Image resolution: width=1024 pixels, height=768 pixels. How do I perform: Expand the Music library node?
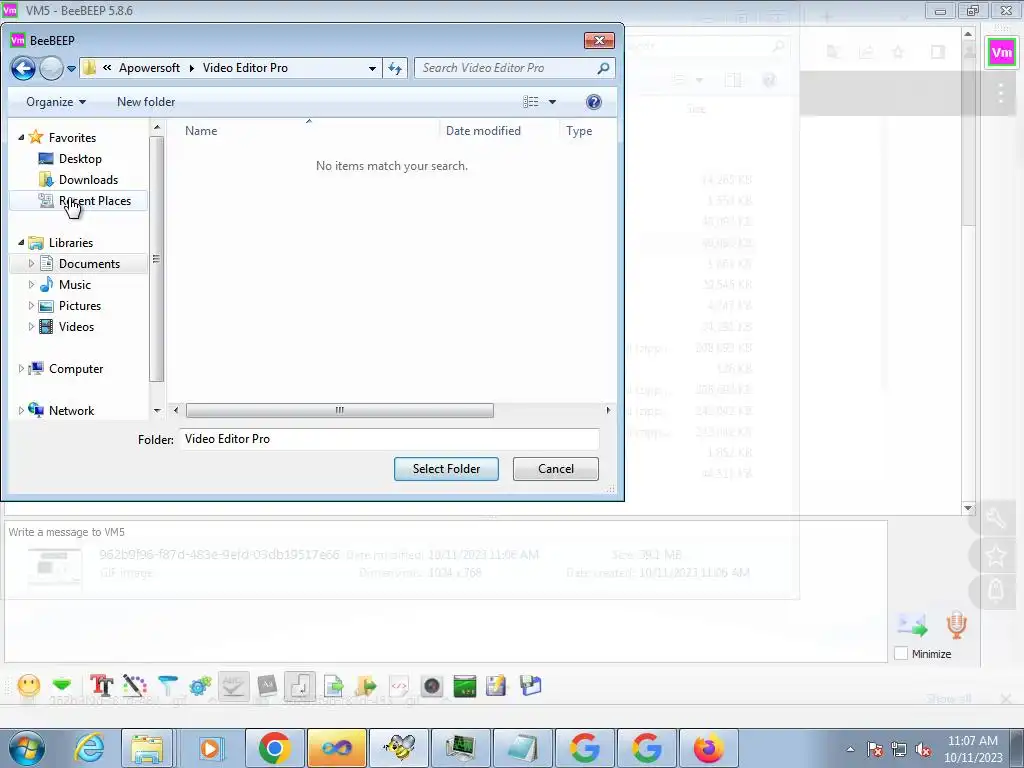click(x=31, y=285)
